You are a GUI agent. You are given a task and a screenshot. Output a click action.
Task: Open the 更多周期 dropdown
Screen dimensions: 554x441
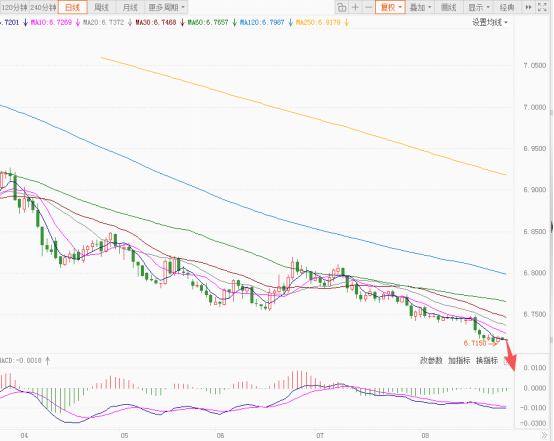[166, 7]
